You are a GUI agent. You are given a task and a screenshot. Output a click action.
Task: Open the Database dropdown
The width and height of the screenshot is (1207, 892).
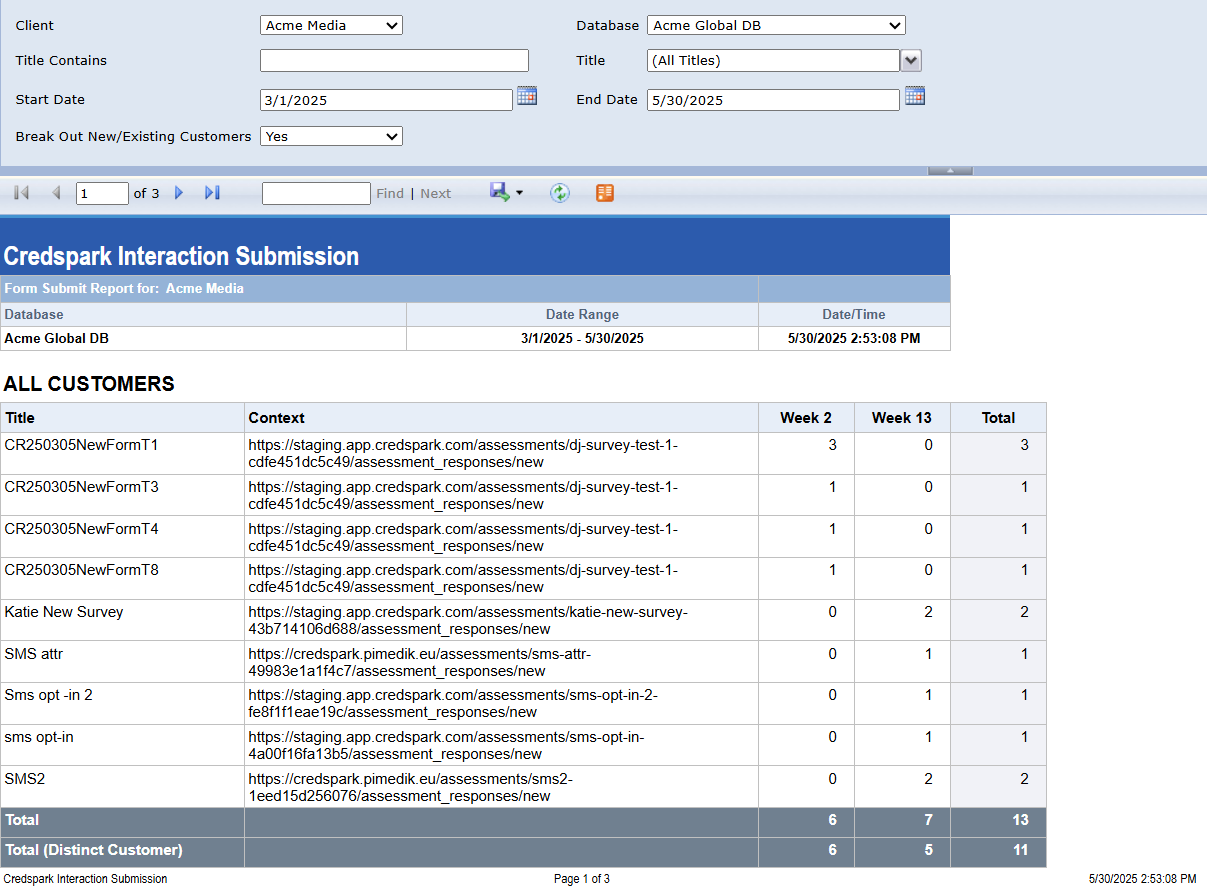776,26
